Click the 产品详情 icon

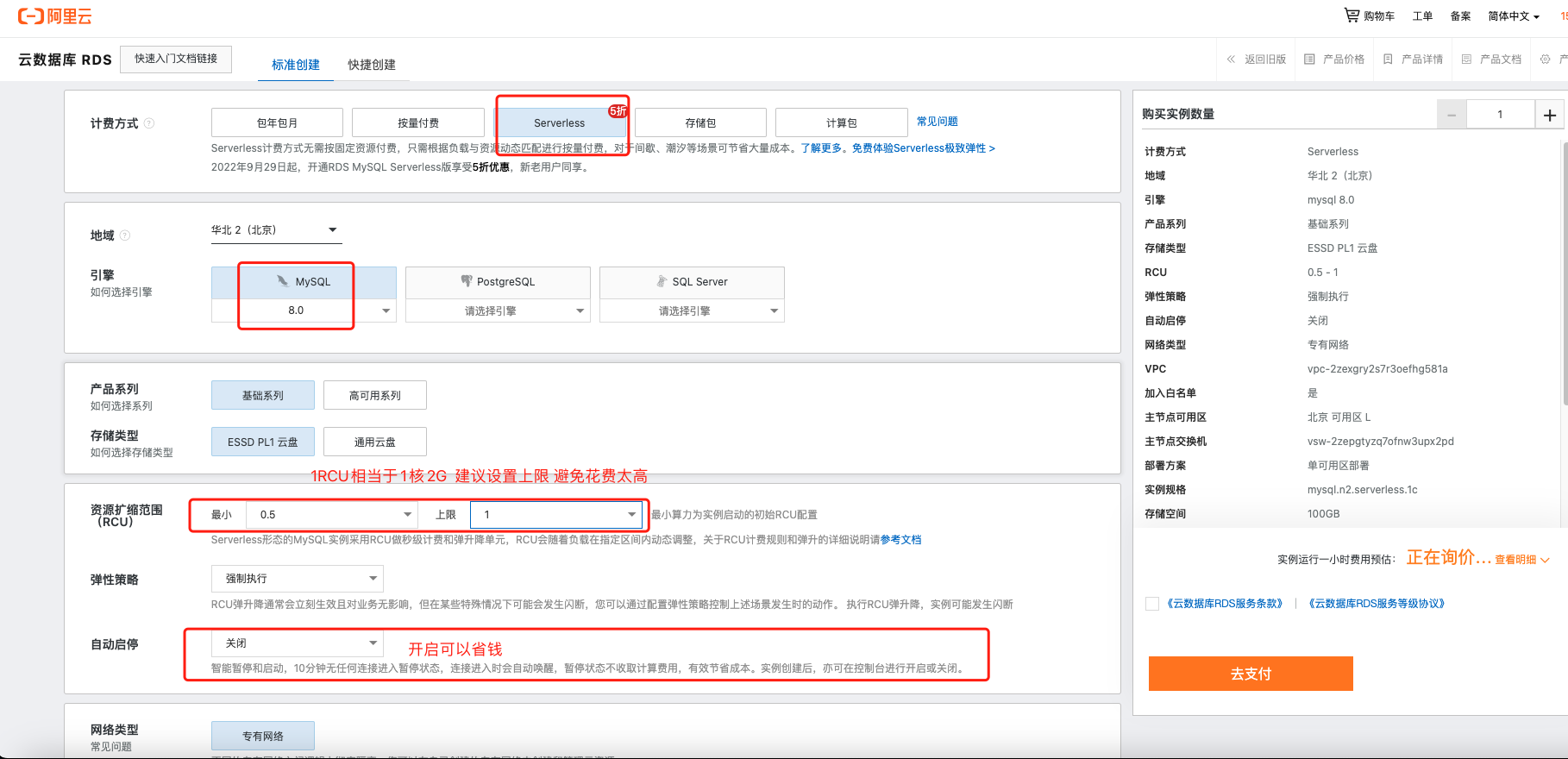click(1388, 60)
